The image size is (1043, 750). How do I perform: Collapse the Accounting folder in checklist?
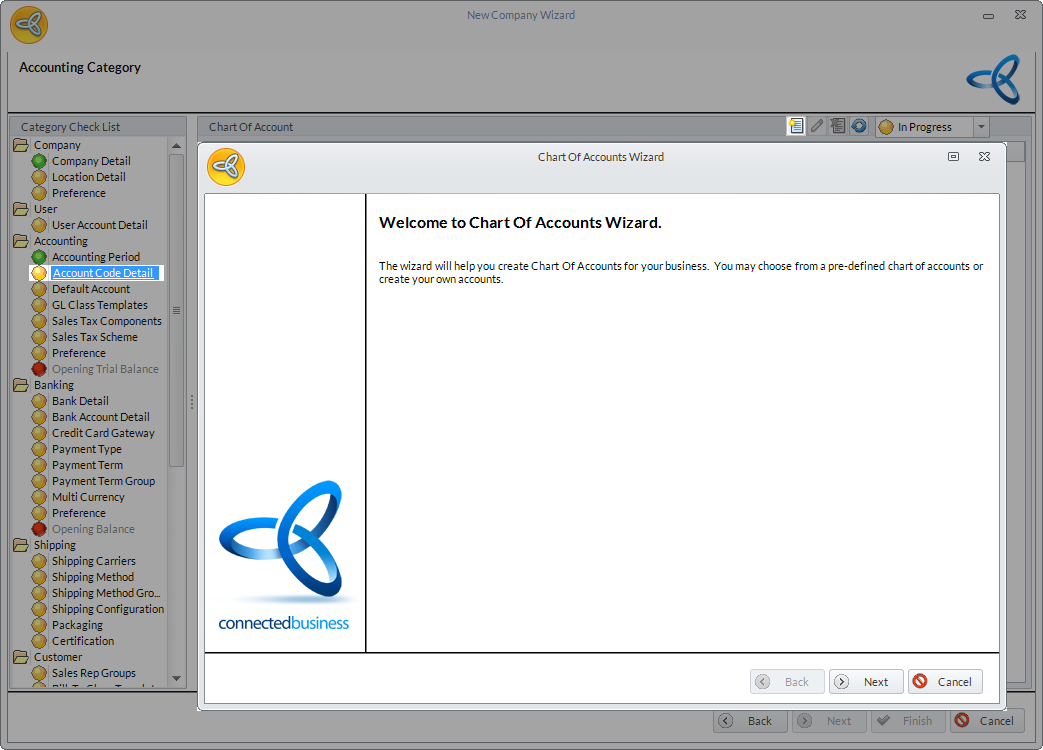click(21, 241)
